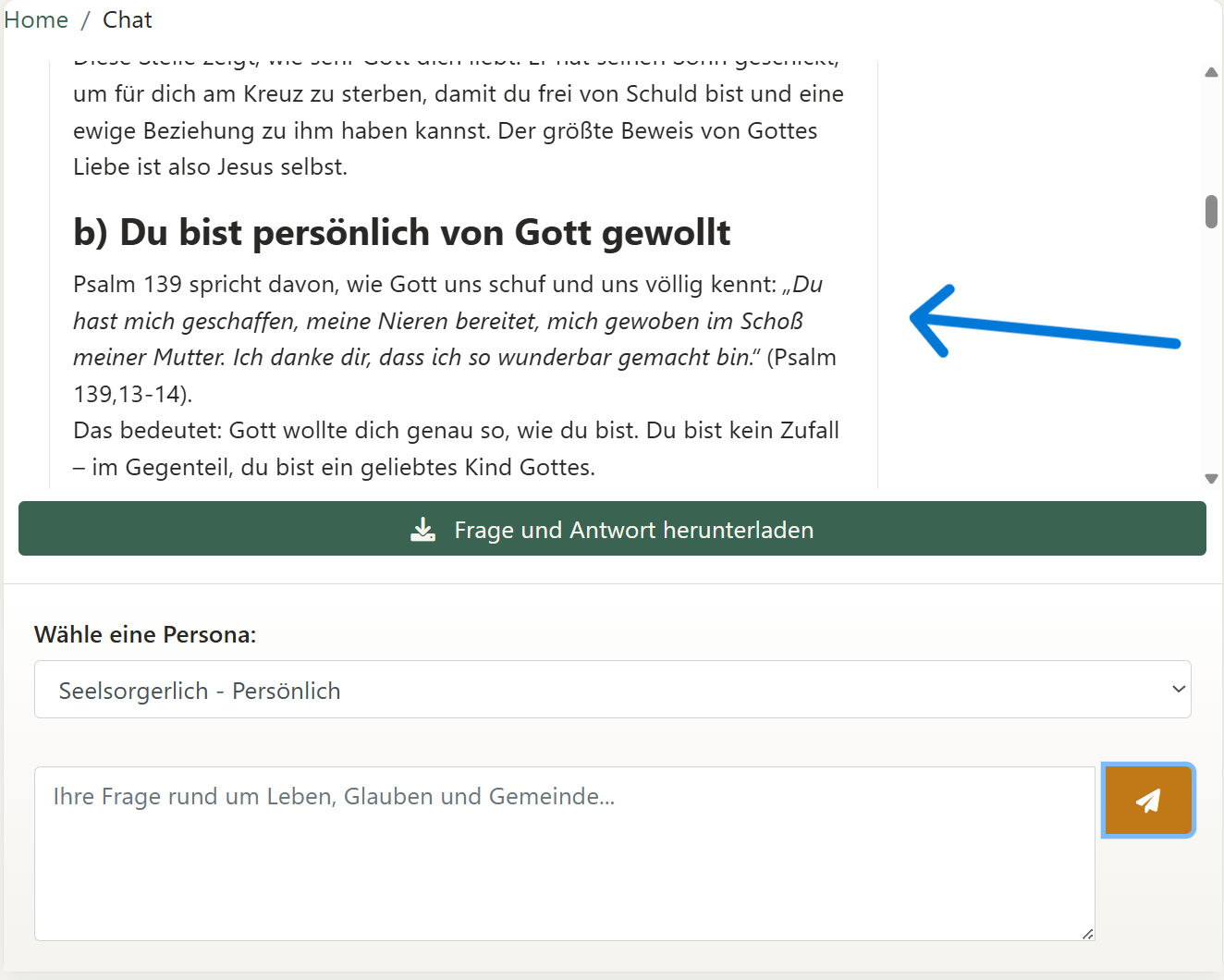This screenshot has height=980, width=1224.
Task: Click the 'Frage und Antwort herunterladen' button
Action: (613, 528)
